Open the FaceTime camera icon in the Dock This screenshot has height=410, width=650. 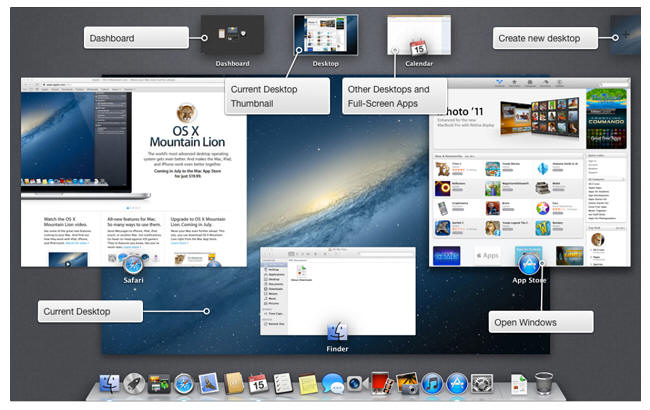pos(357,383)
